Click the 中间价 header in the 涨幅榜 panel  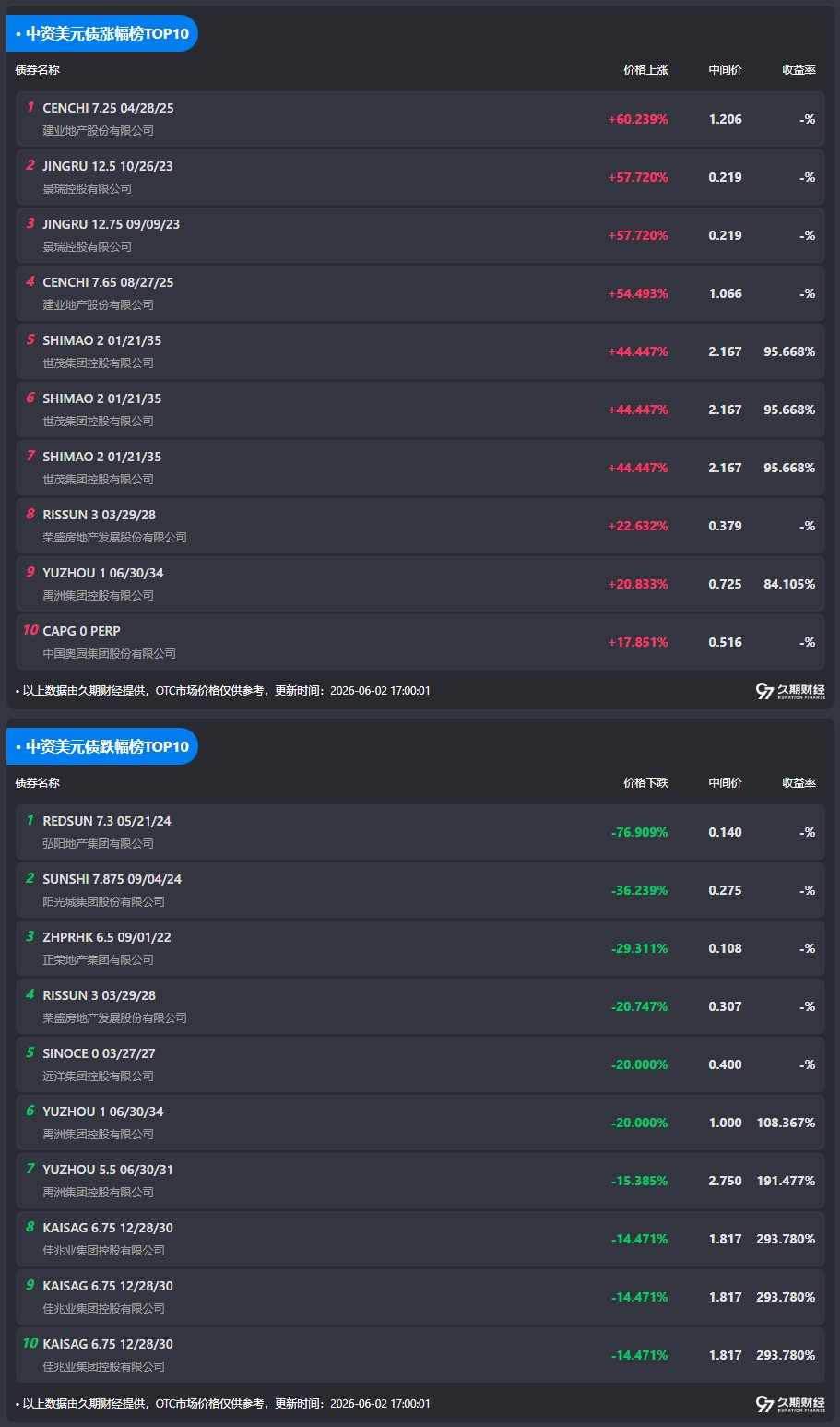point(725,70)
